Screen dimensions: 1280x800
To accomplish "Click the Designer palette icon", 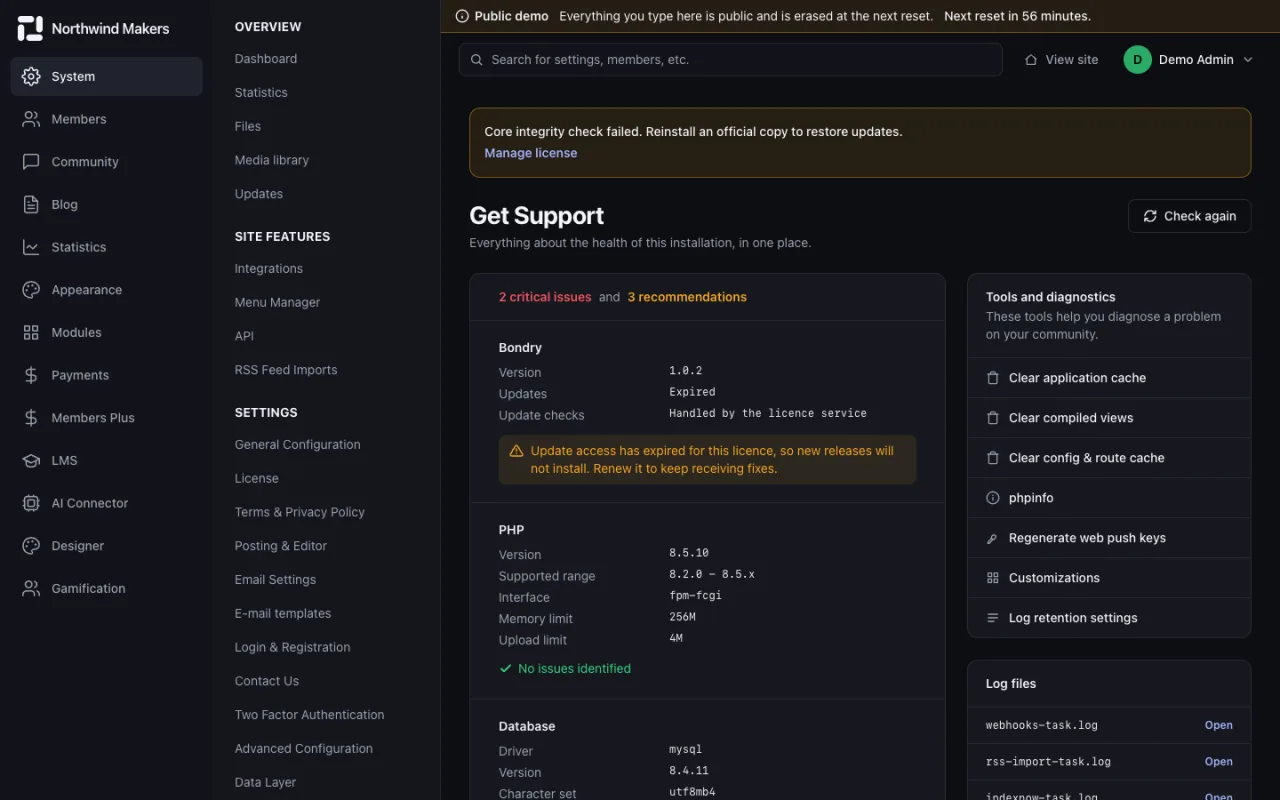I will 31,546.
